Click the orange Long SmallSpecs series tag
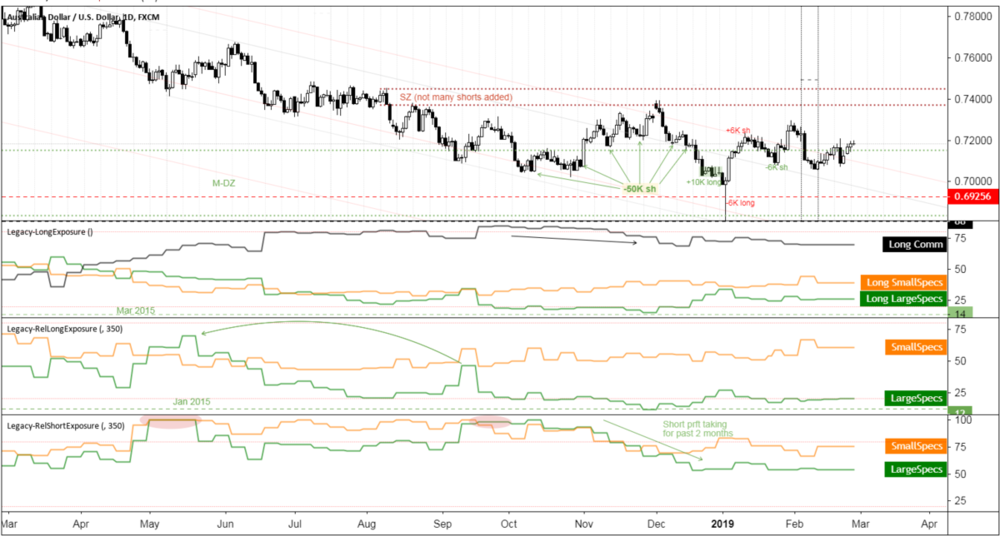 click(900, 284)
